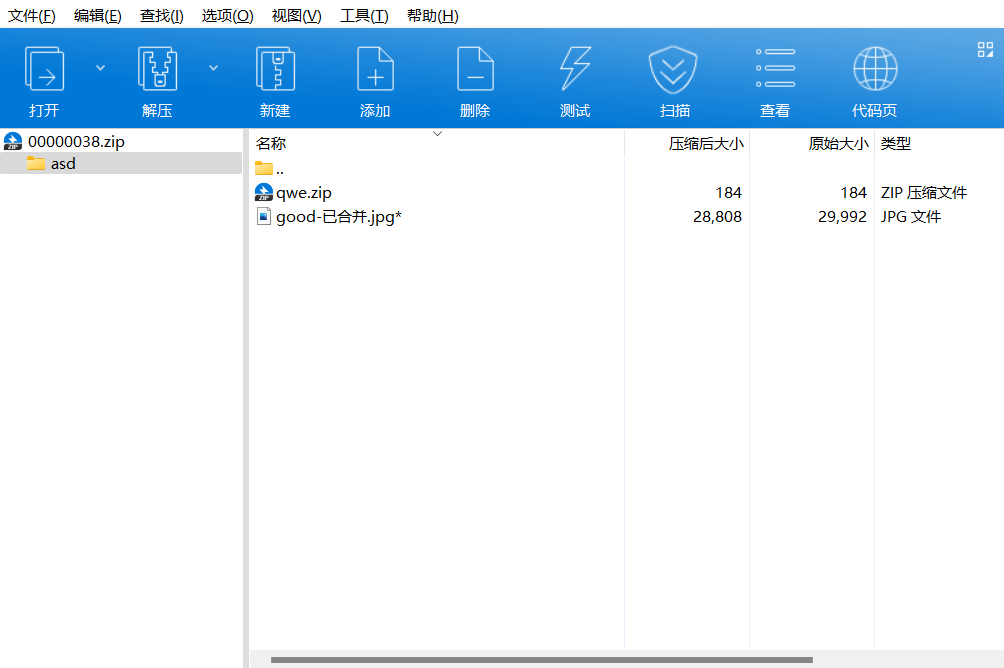1004x668 pixels.
Task: Select the 解压 (Extract) icon
Action: click(x=156, y=77)
